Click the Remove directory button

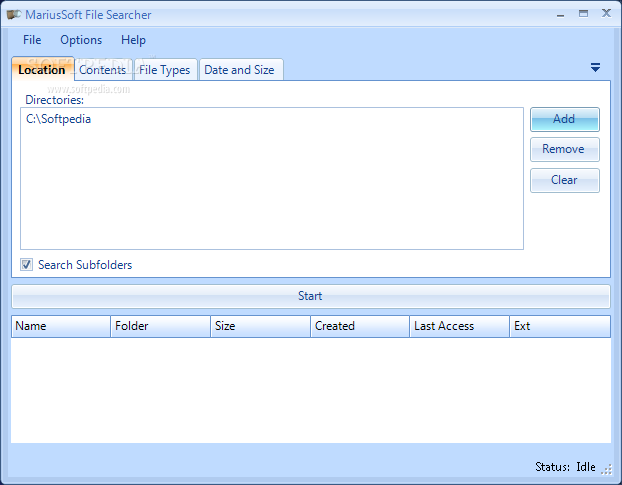coord(564,149)
